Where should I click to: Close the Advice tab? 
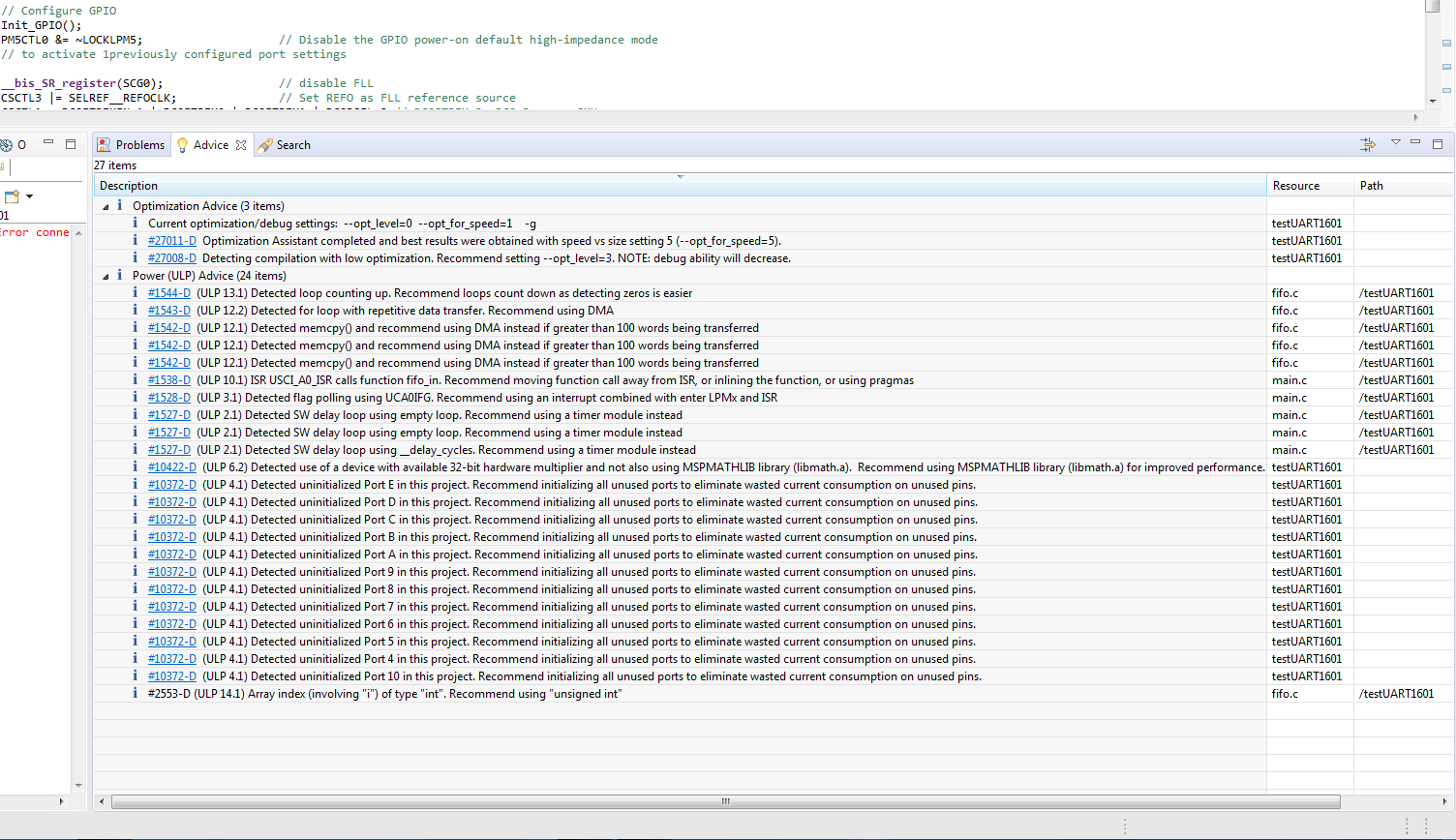click(241, 145)
